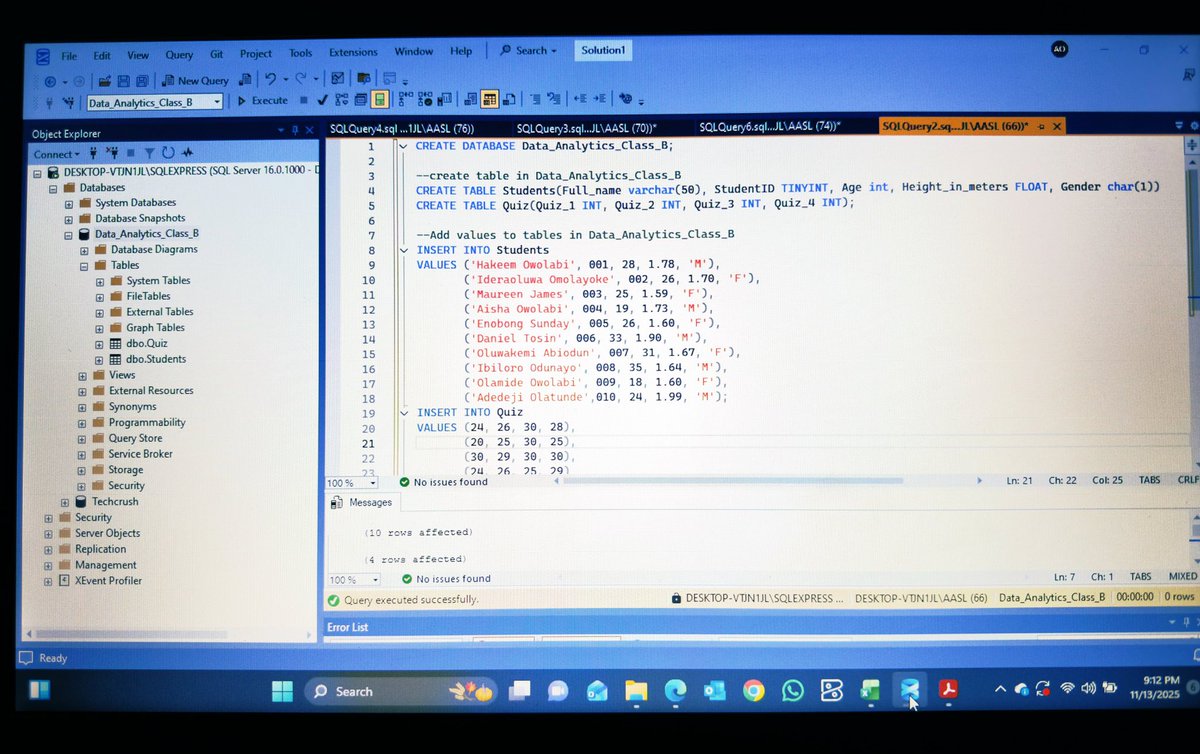Viewport: 1200px width, 754px height.
Task: Open the Data_Analytics_Class_B database dropdown
Action: 218,101
